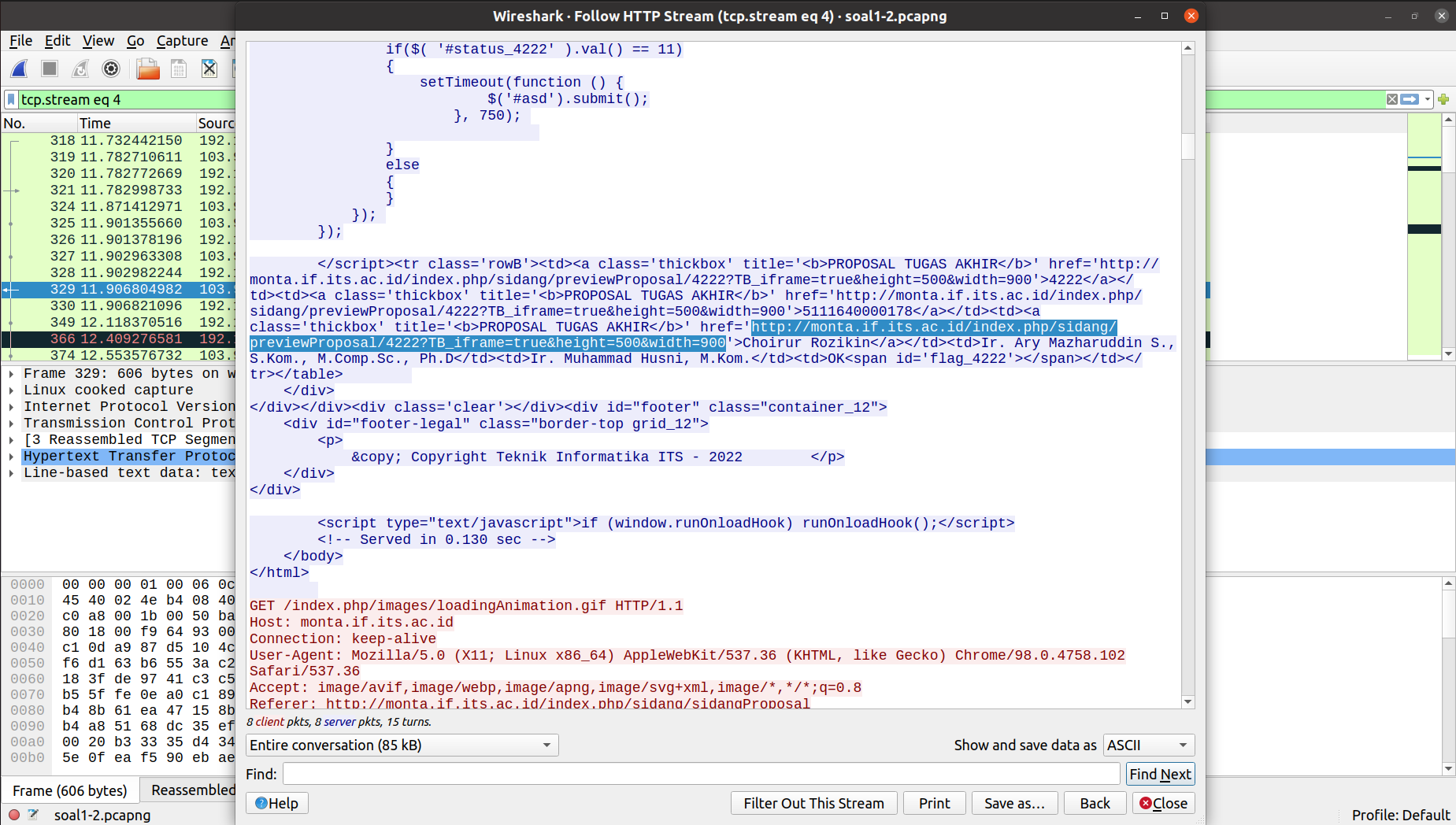Click the blue shark fin start capture icon
This screenshot has width=1456, height=825.
coord(19,69)
